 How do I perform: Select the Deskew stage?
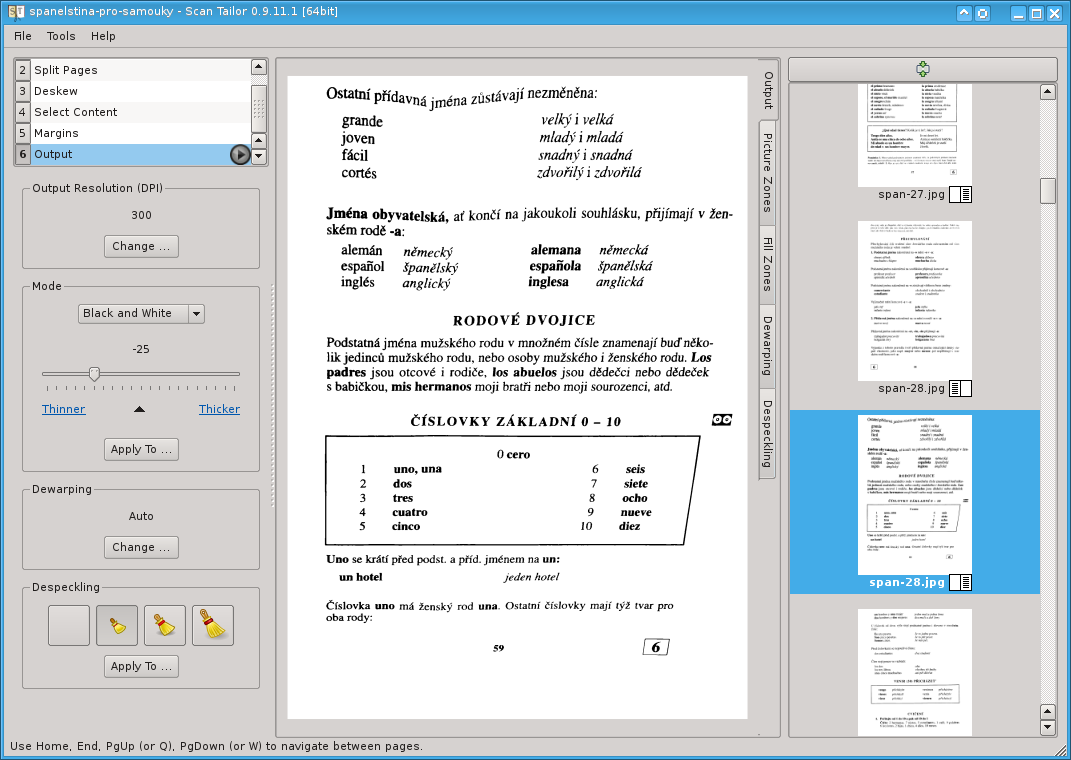point(133,91)
